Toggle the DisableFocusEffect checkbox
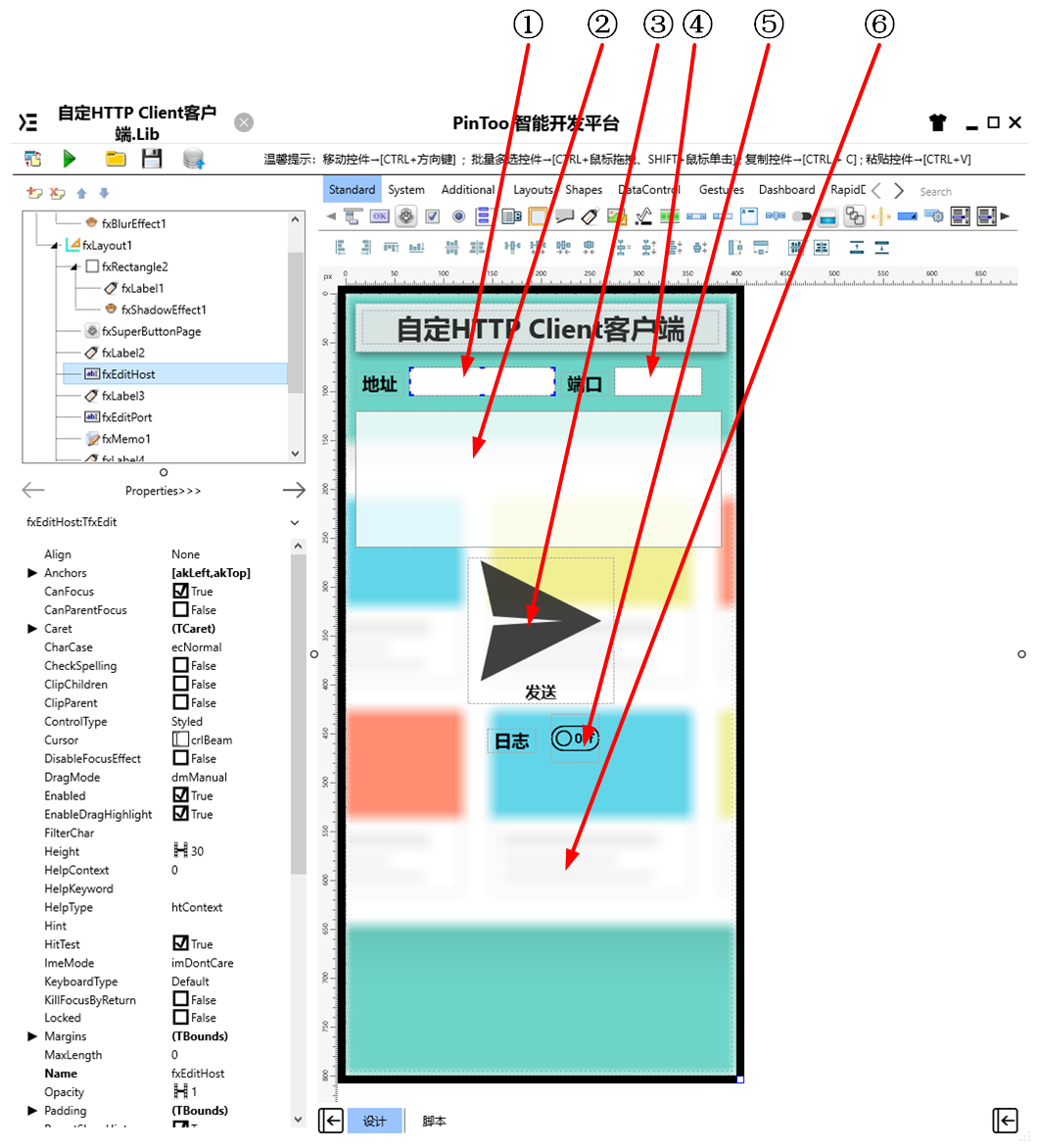Screen dimensions: 1038x1148 [x=180, y=758]
